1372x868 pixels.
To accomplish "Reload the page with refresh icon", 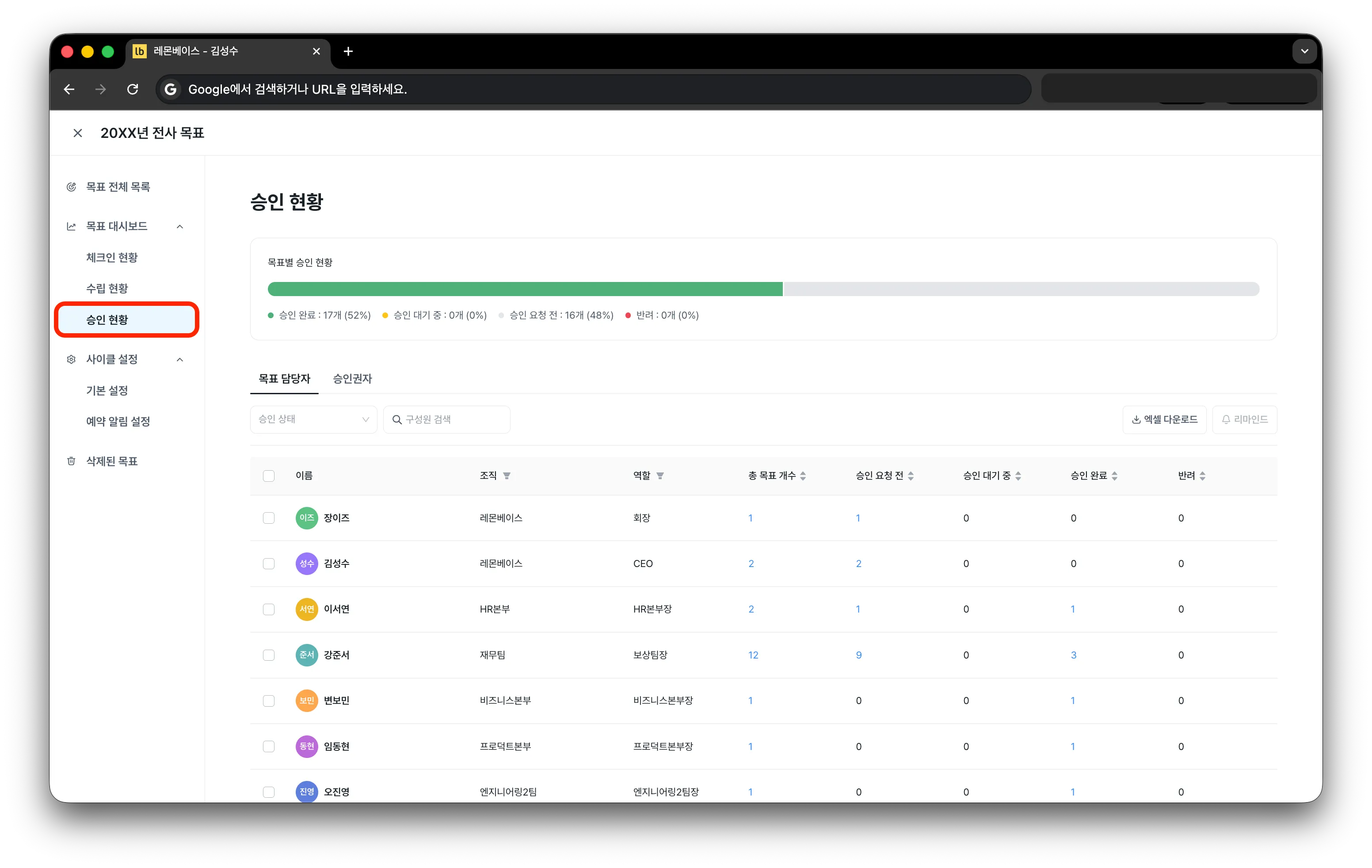I will tap(133, 89).
